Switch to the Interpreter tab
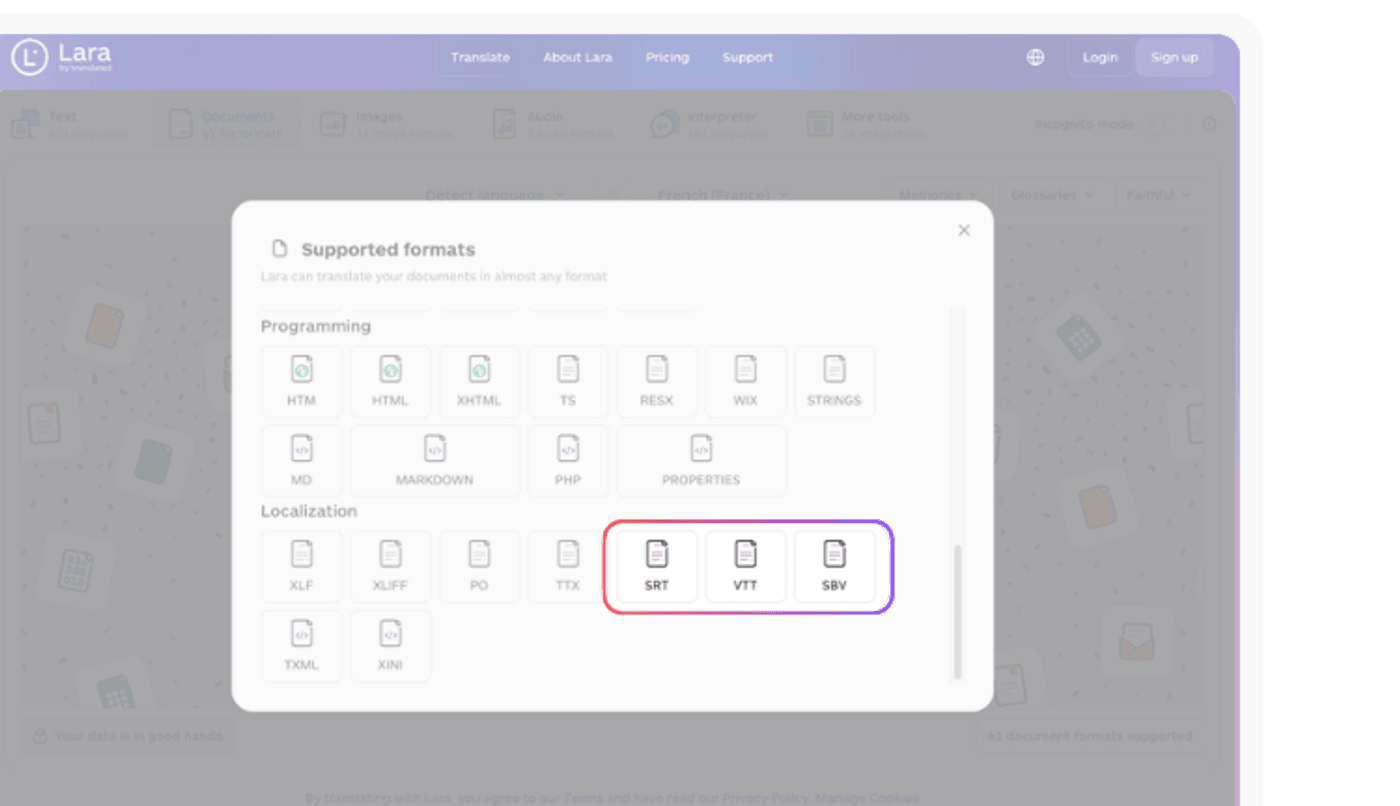Image resolution: width=1400 pixels, height=806 pixels. [x=711, y=125]
